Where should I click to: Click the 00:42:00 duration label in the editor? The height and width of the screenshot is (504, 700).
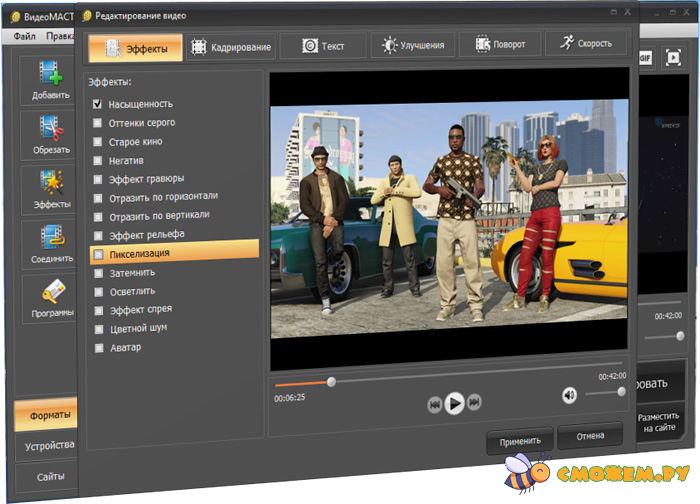click(x=612, y=376)
